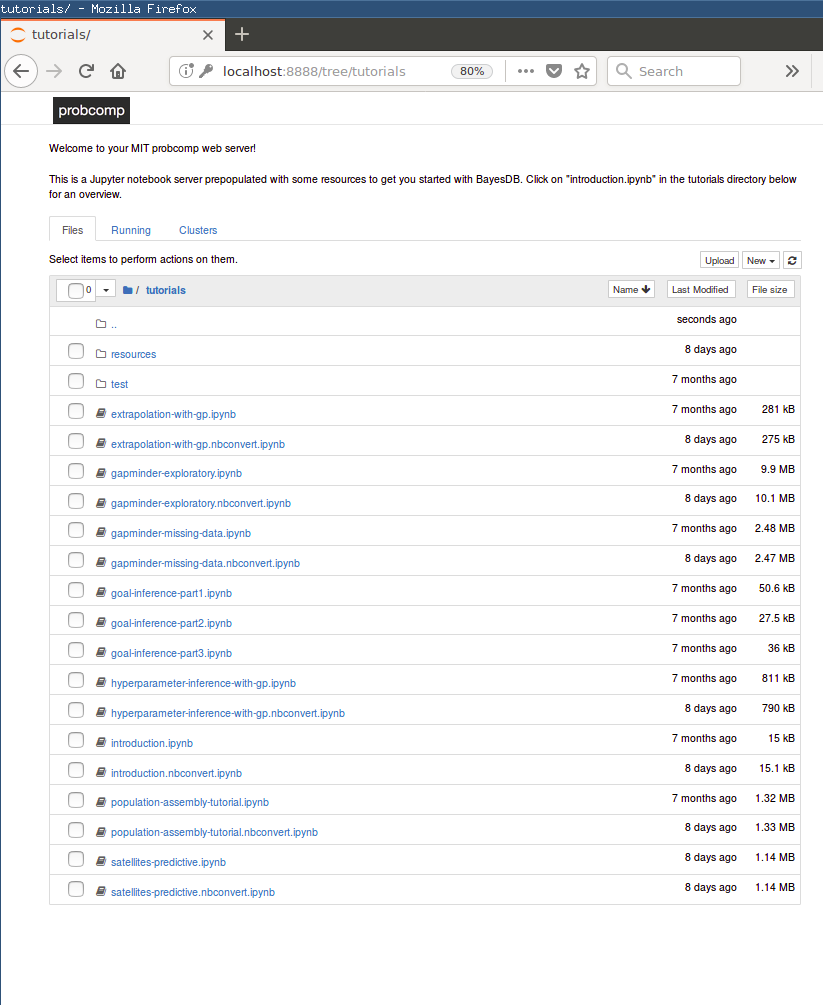The height and width of the screenshot is (1005, 823).
Task: Select satellites-predictive.nbconvert.ipynb checkbox
Action: tap(76, 889)
